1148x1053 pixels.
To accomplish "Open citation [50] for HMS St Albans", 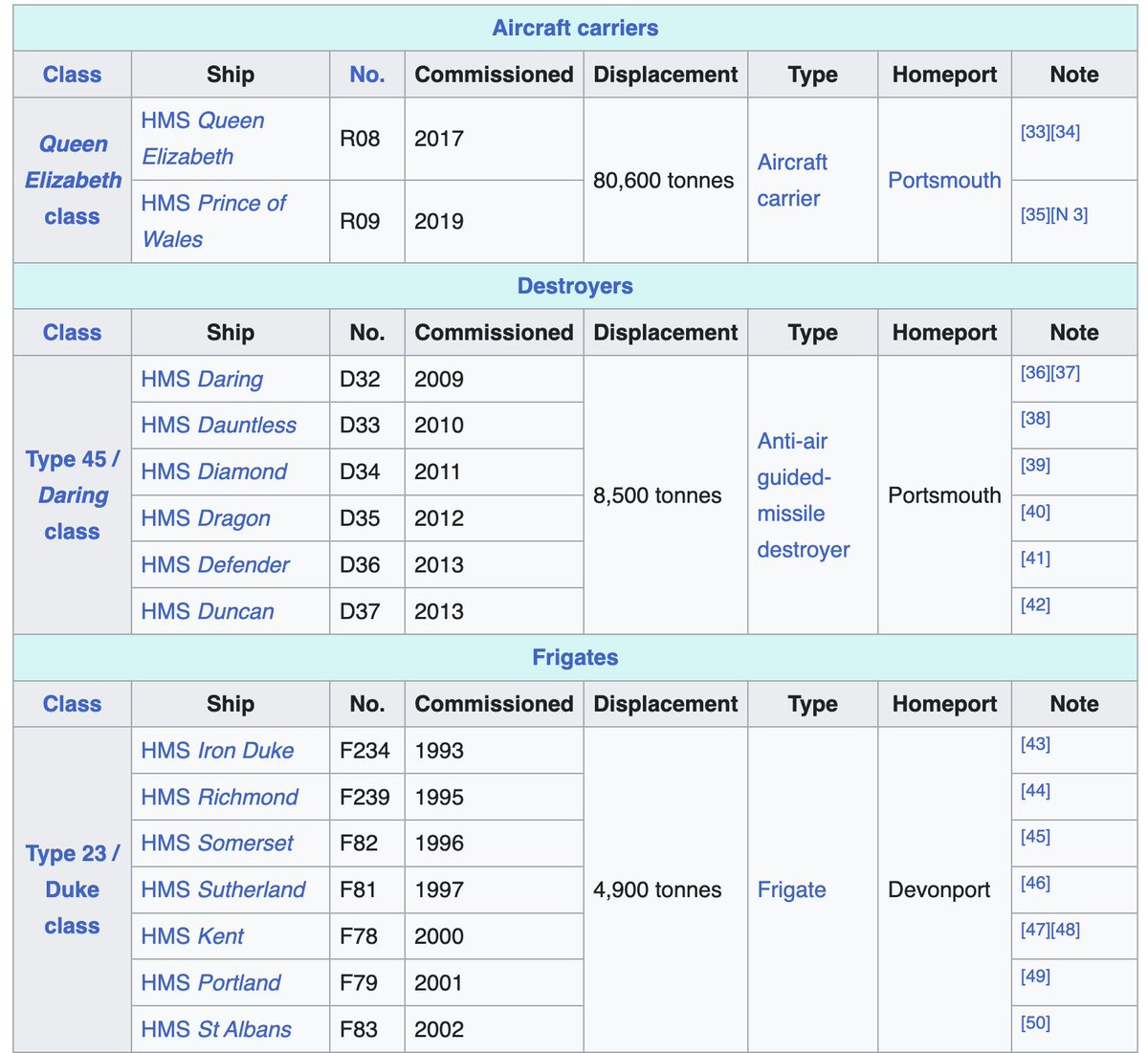I will click(x=1035, y=1022).
